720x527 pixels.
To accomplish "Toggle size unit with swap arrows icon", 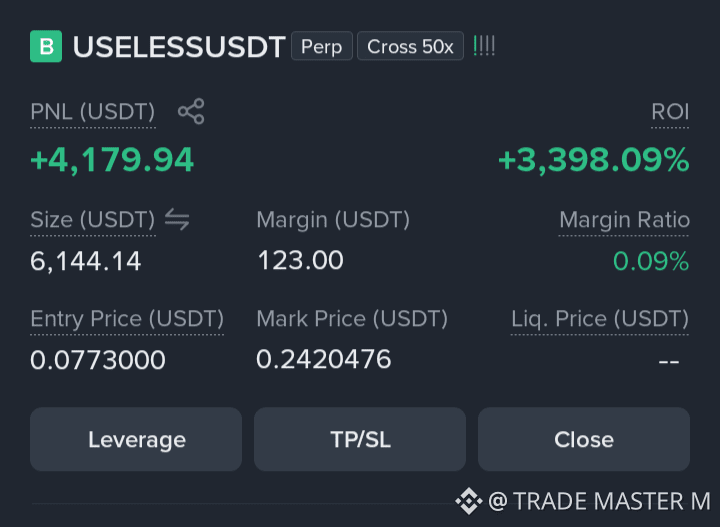I will (177, 219).
